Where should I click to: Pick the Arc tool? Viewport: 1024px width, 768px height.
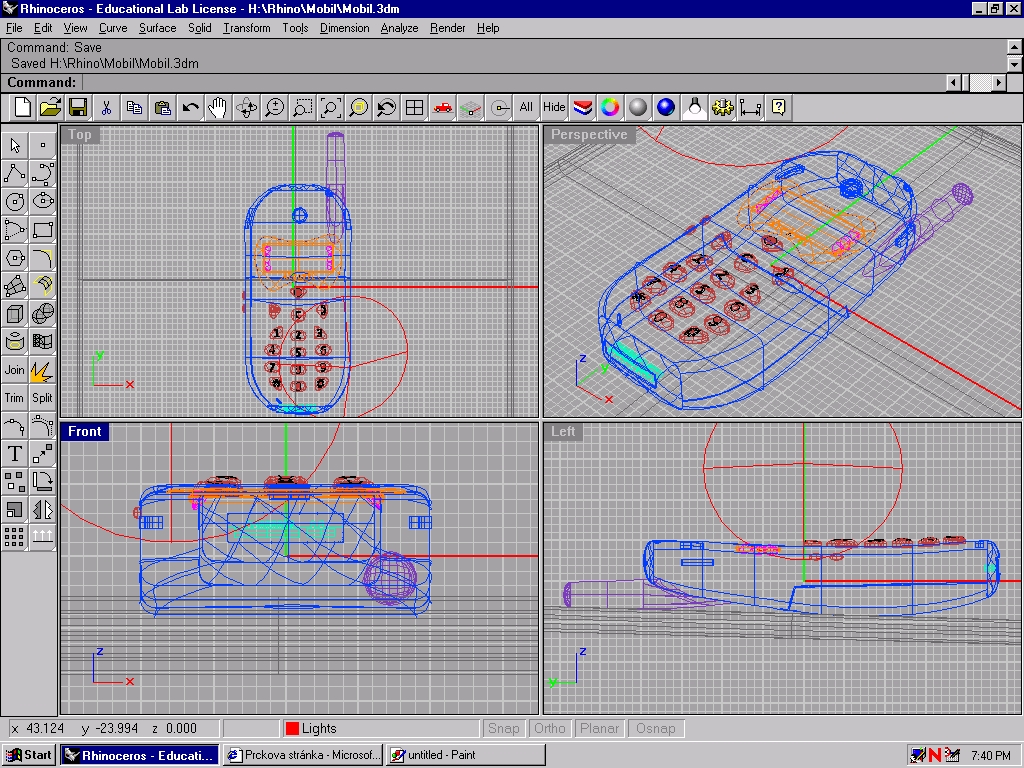pyautogui.click(x=14, y=230)
